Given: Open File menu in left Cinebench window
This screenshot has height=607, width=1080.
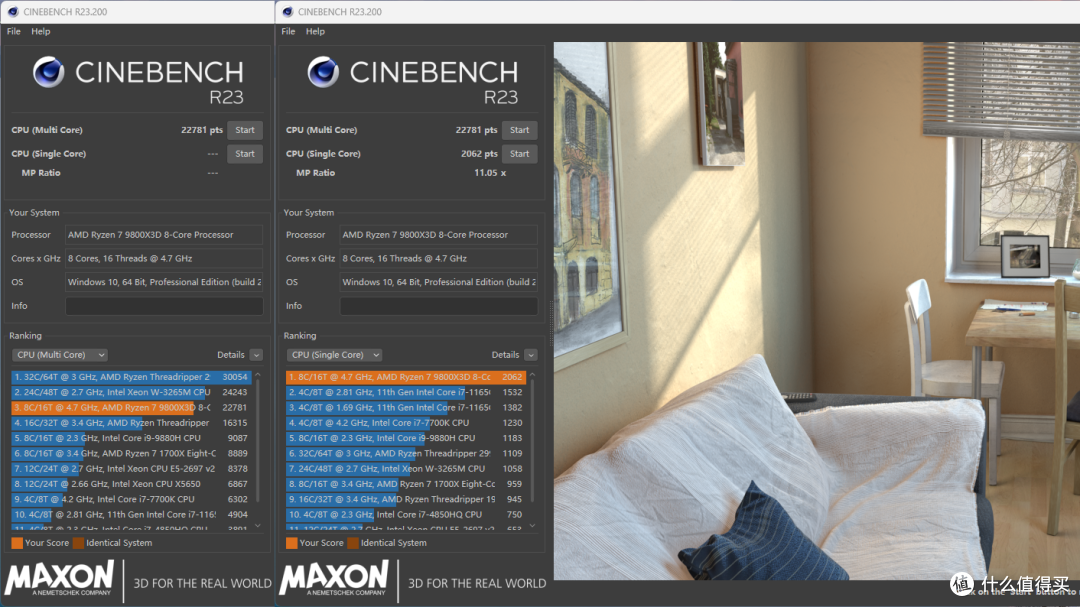Looking at the screenshot, I should (14, 31).
